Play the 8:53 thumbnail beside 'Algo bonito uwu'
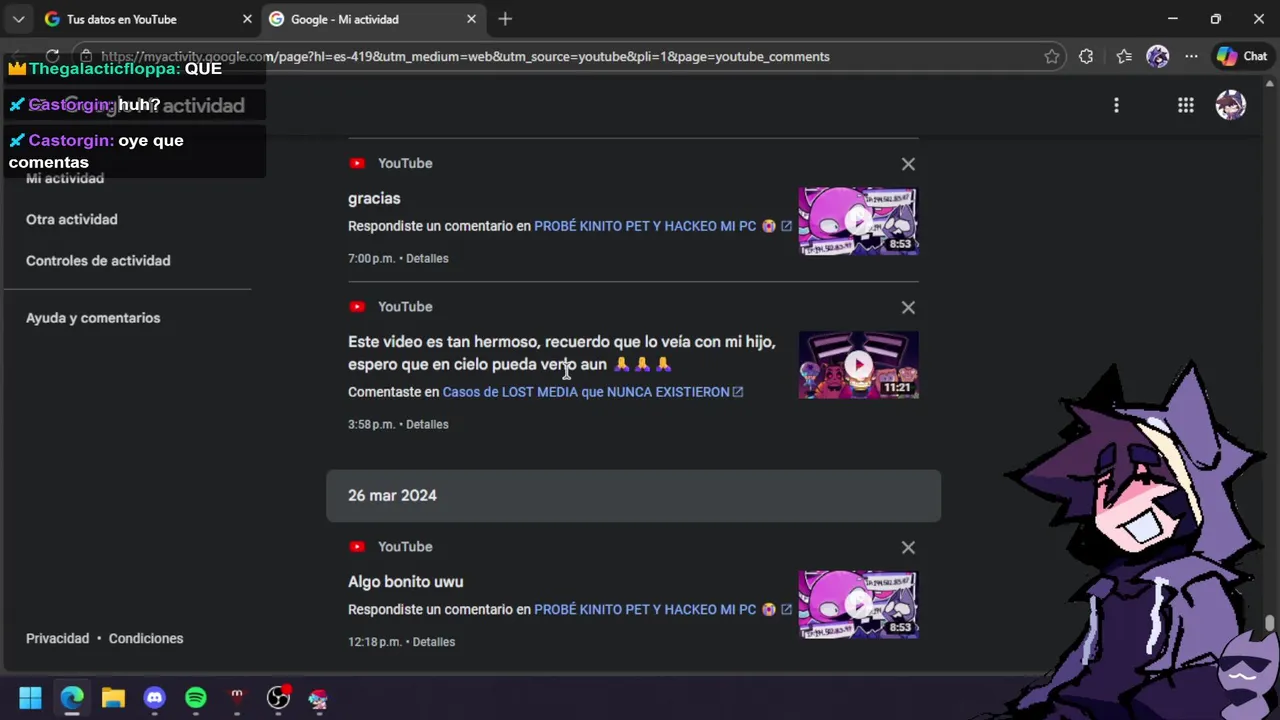The image size is (1280, 720). point(858,604)
